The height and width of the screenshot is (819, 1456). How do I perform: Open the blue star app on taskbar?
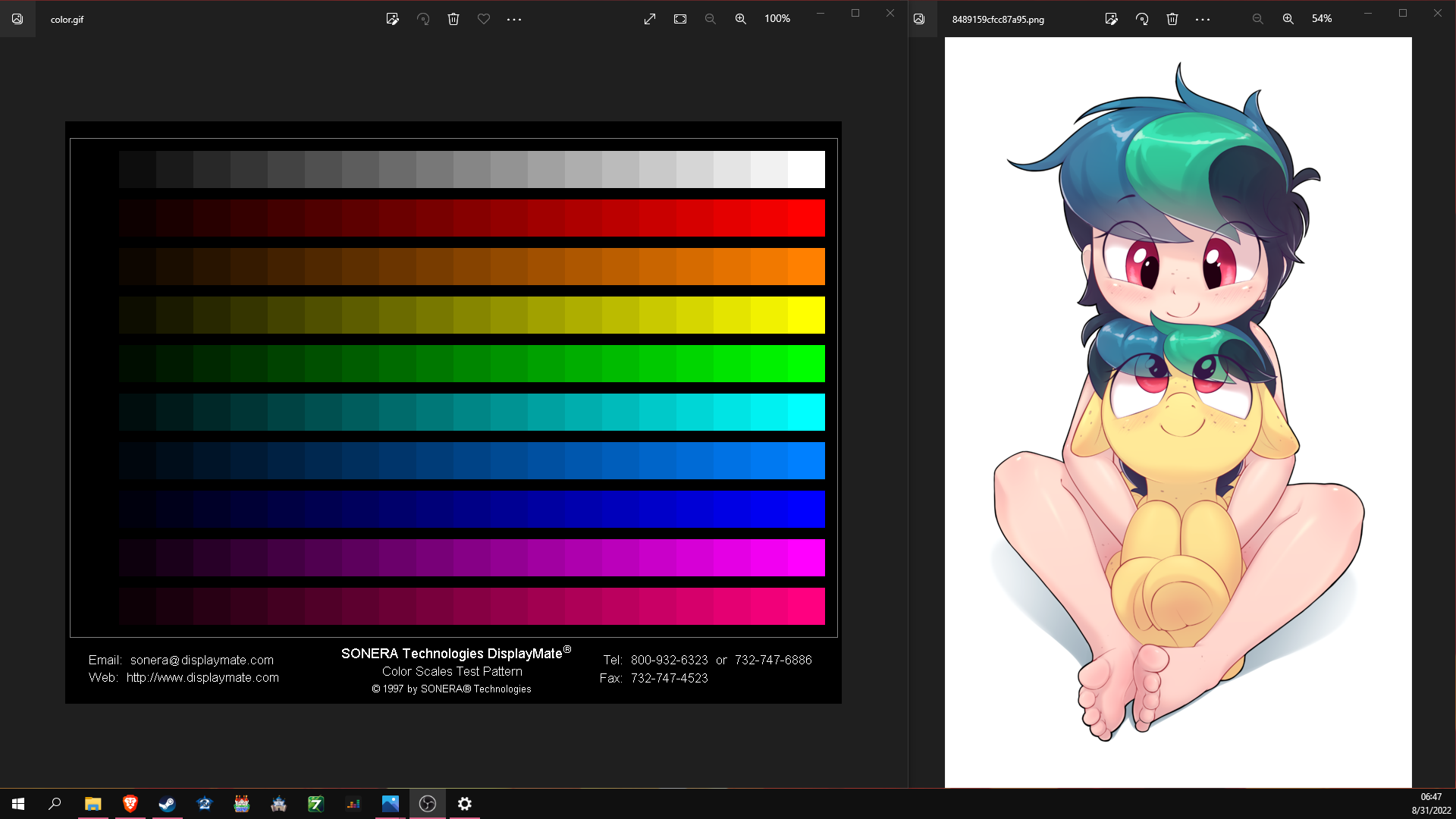click(204, 804)
